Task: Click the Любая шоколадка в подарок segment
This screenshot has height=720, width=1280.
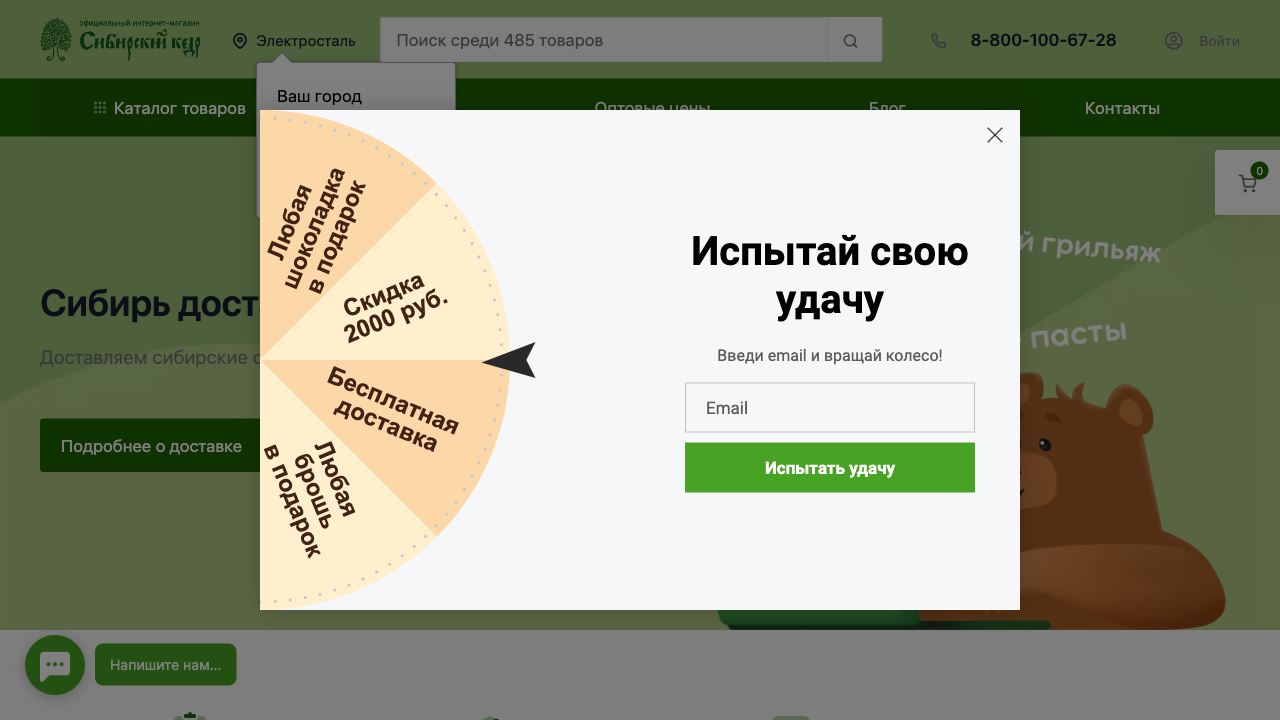Action: (x=317, y=230)
